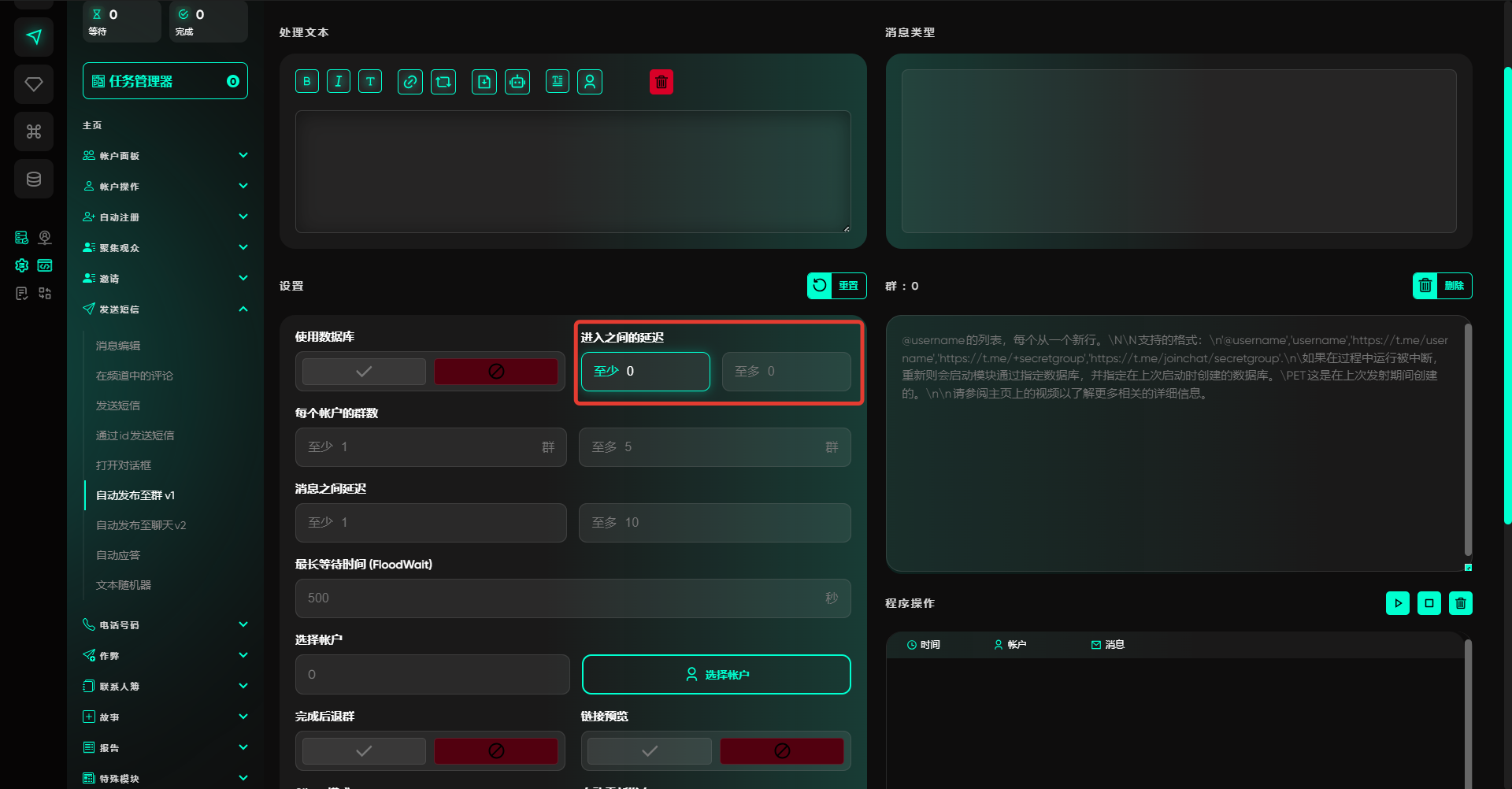Open 自动发布至聊天 v2 menu item

click(141, 525)
